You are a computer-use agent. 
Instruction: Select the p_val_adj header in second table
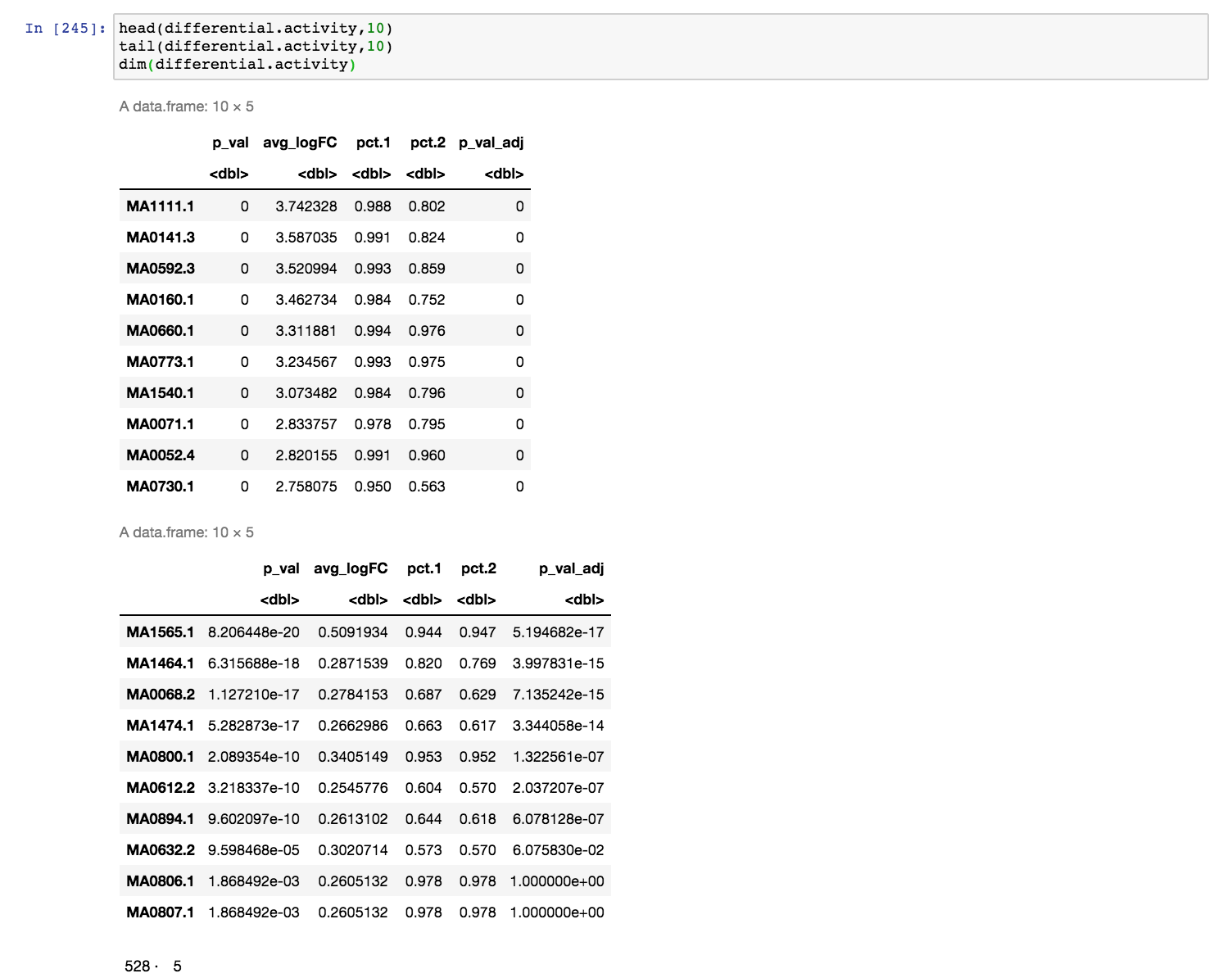tap(571, 568)
